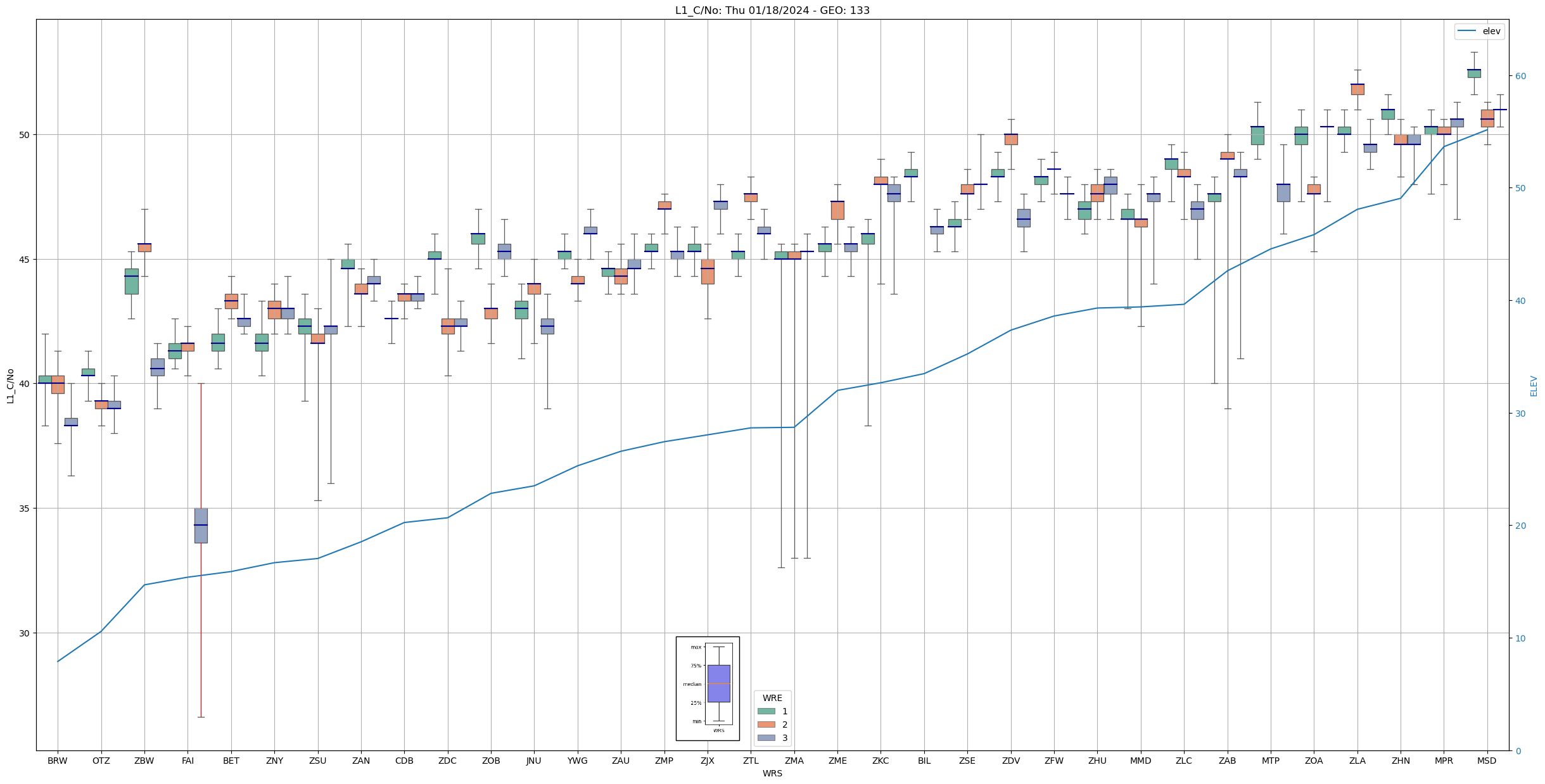This screenshot has width=1545, height=784.
Task: Click the 50 tick on left axis
Action: 25,135
